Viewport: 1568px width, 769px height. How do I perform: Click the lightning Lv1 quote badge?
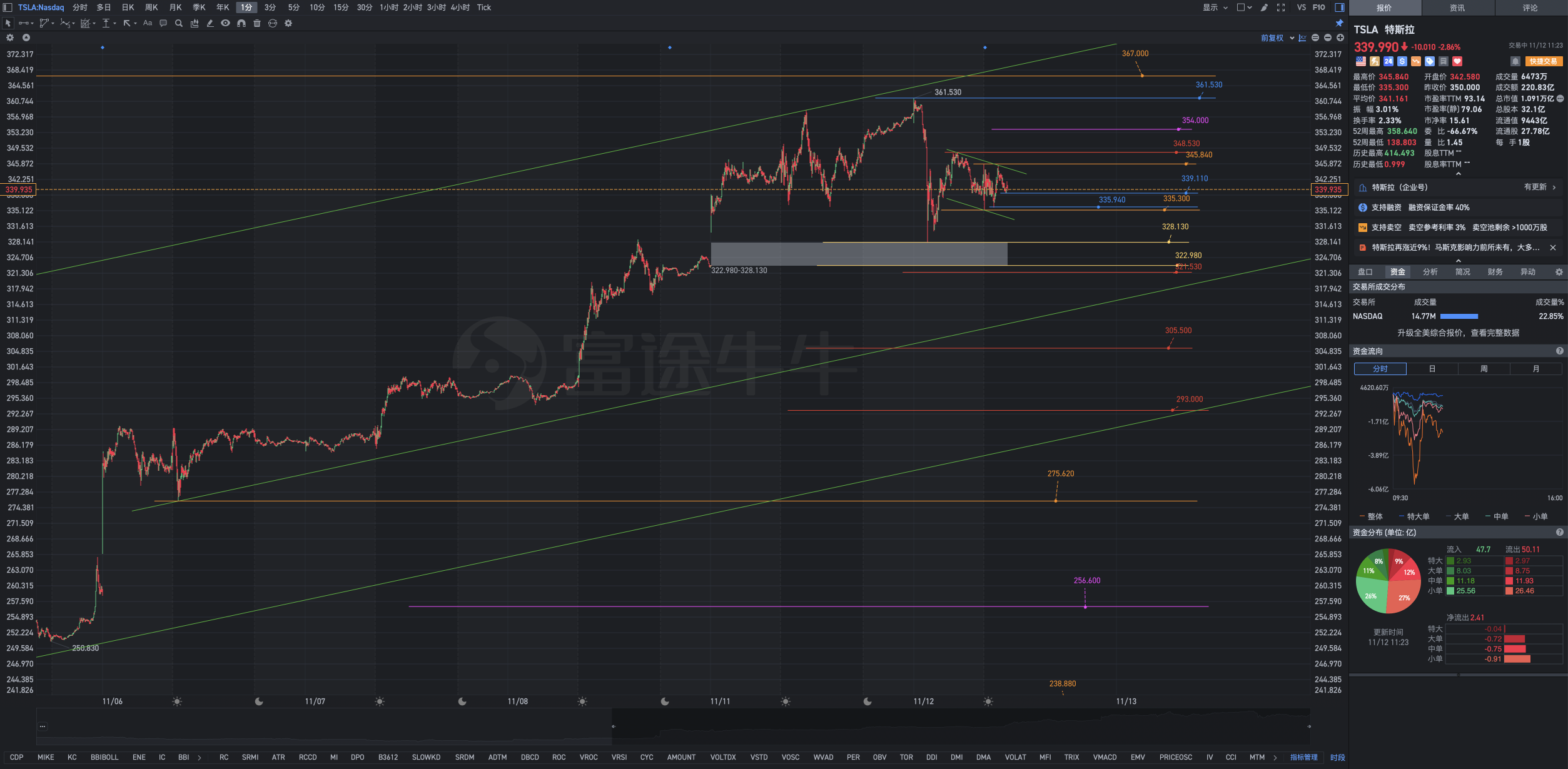1375,61
